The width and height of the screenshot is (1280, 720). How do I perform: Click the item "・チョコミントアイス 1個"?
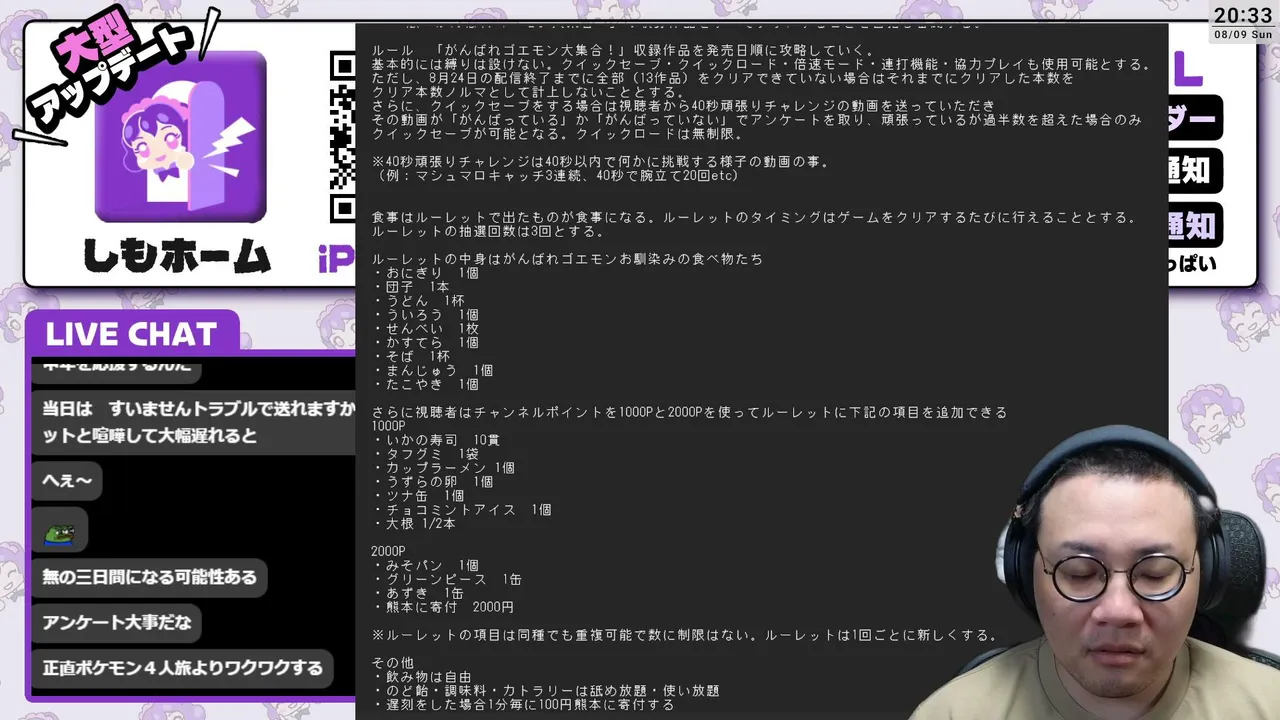point(461,510)
